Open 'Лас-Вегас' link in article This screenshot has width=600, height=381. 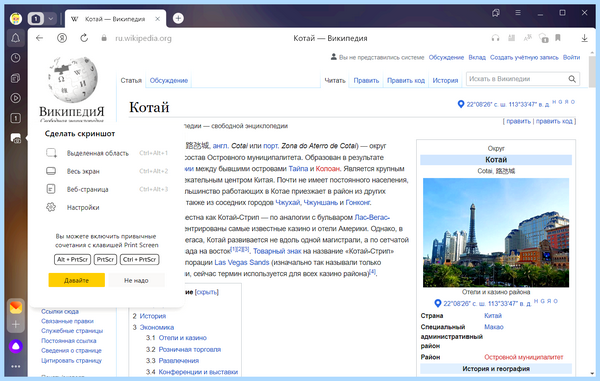[372, 217]
